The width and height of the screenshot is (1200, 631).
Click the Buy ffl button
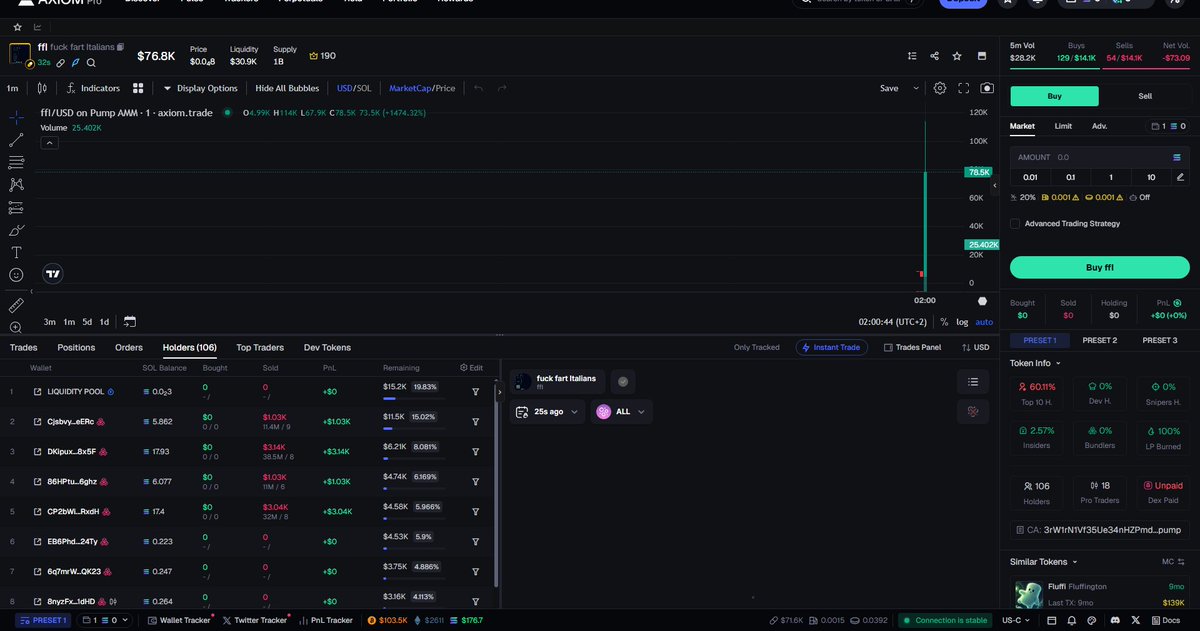pos(1100,267)
